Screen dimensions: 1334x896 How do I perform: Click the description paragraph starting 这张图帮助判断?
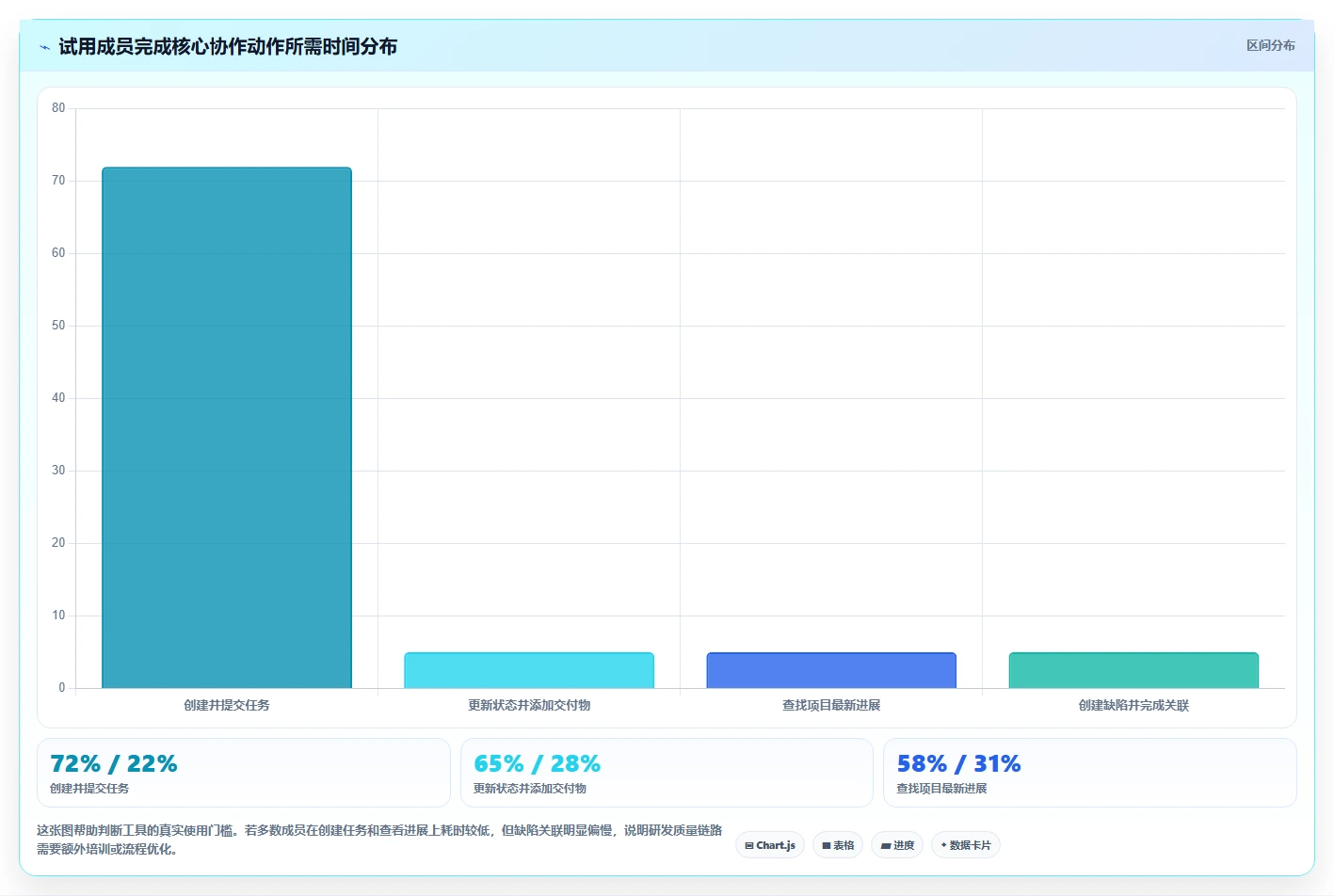pos(379,840)
